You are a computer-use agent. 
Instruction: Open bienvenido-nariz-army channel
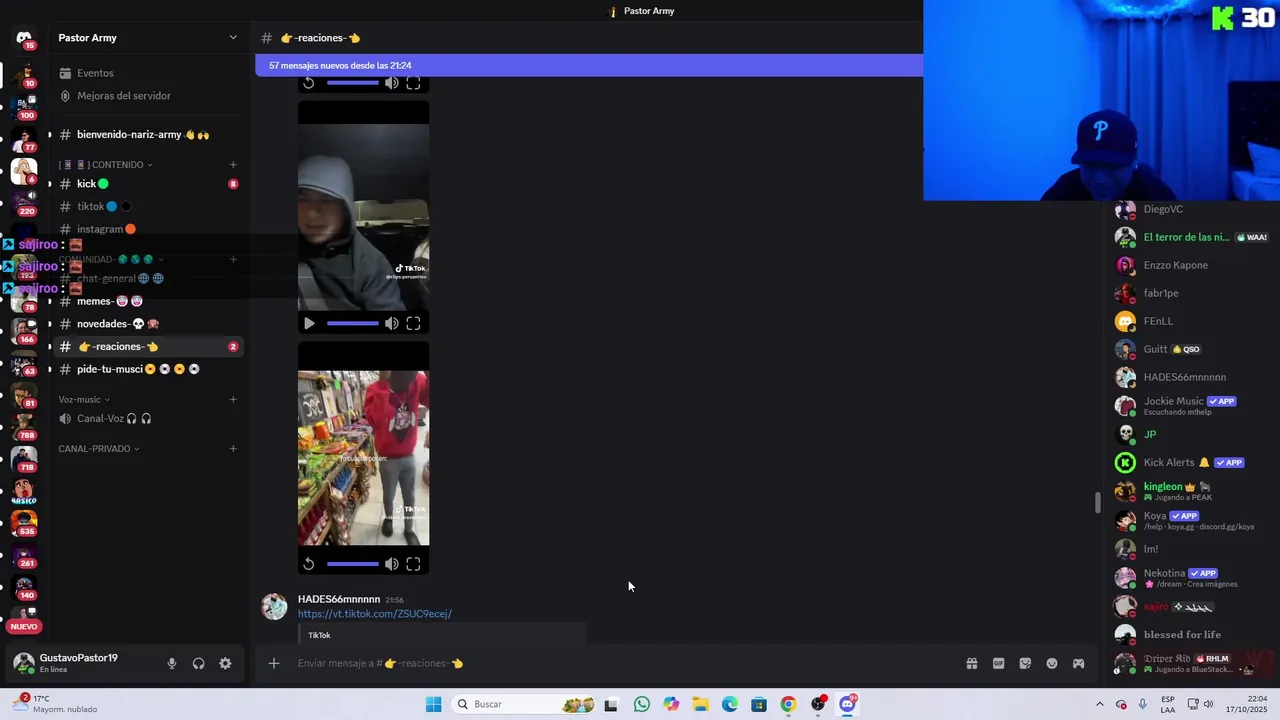[x=148, y=134]
